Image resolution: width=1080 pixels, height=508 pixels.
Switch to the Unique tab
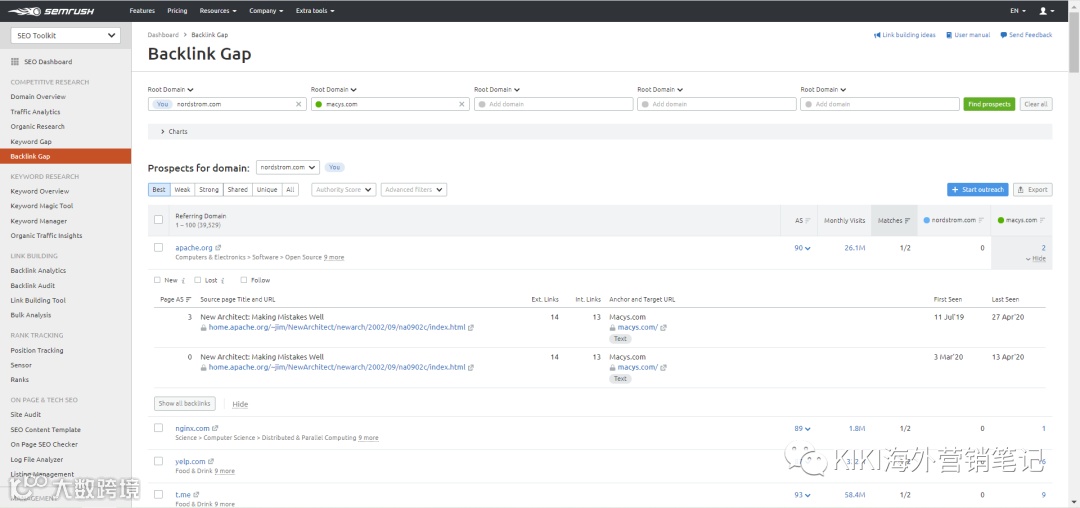pos(267,190)
